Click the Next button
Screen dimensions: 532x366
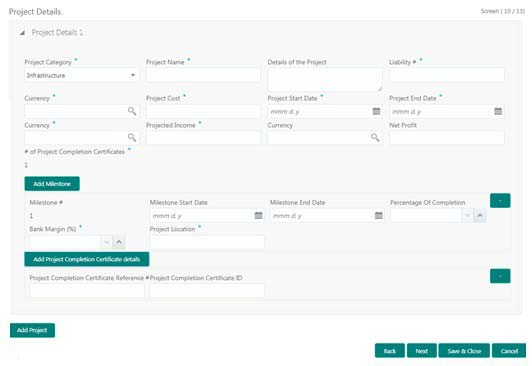[x=422, y=351]
